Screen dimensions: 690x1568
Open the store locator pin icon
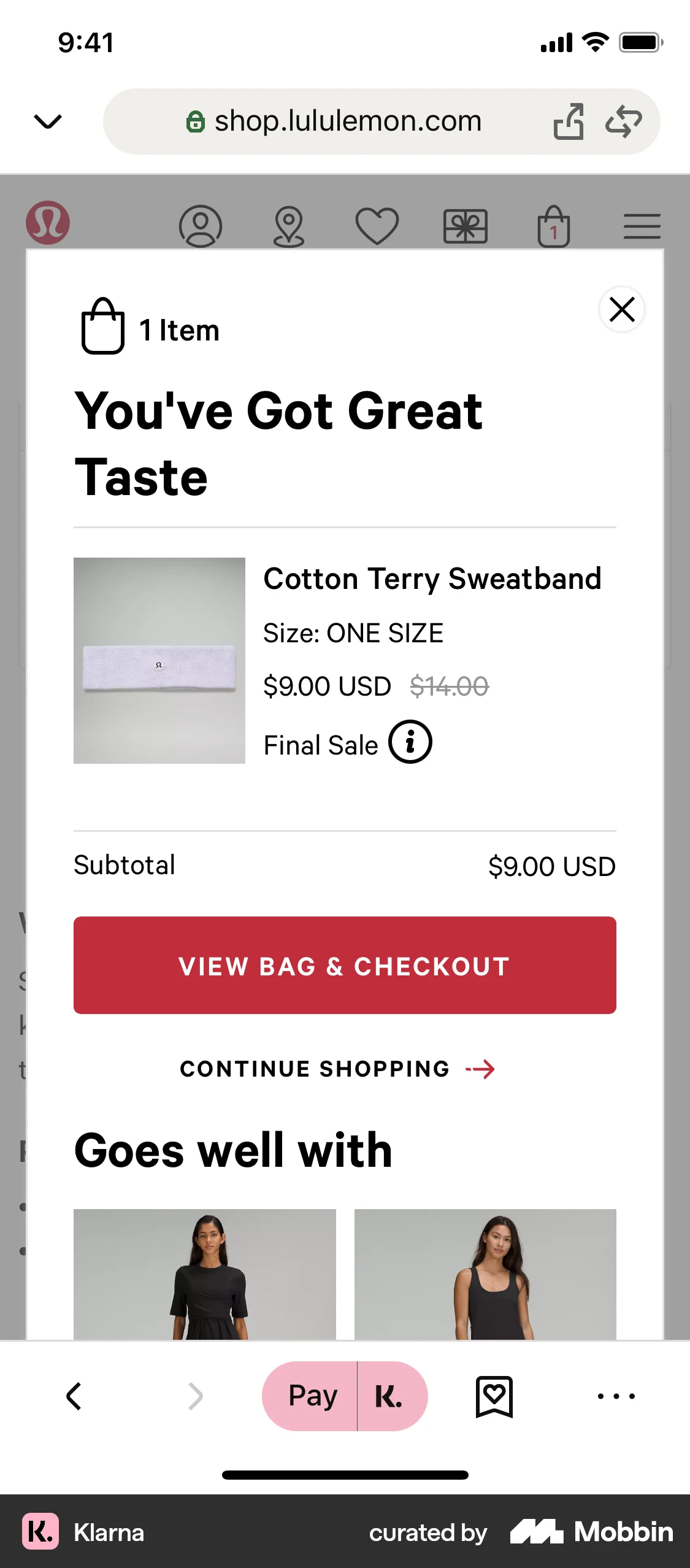[288, 226]
